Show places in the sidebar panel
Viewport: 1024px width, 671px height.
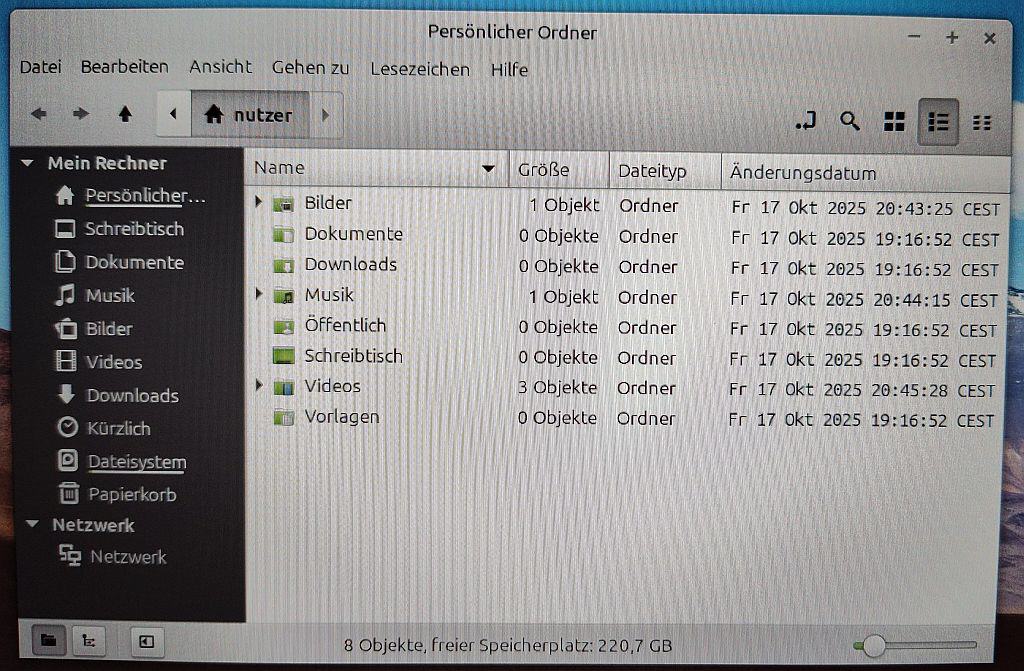pyautogui.click(x=47, y=642)
